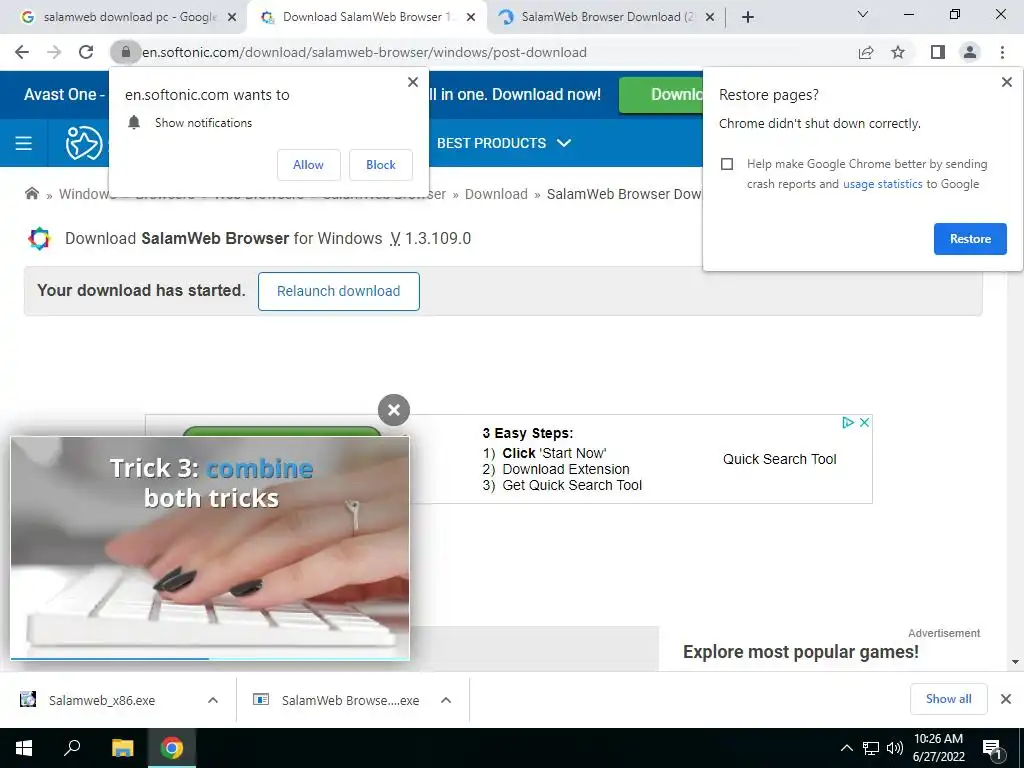Click Relaunch download button
Image resolution: width=1024 pixels, height=768 pixels.
pyautogui.click(x=338, y=291)
